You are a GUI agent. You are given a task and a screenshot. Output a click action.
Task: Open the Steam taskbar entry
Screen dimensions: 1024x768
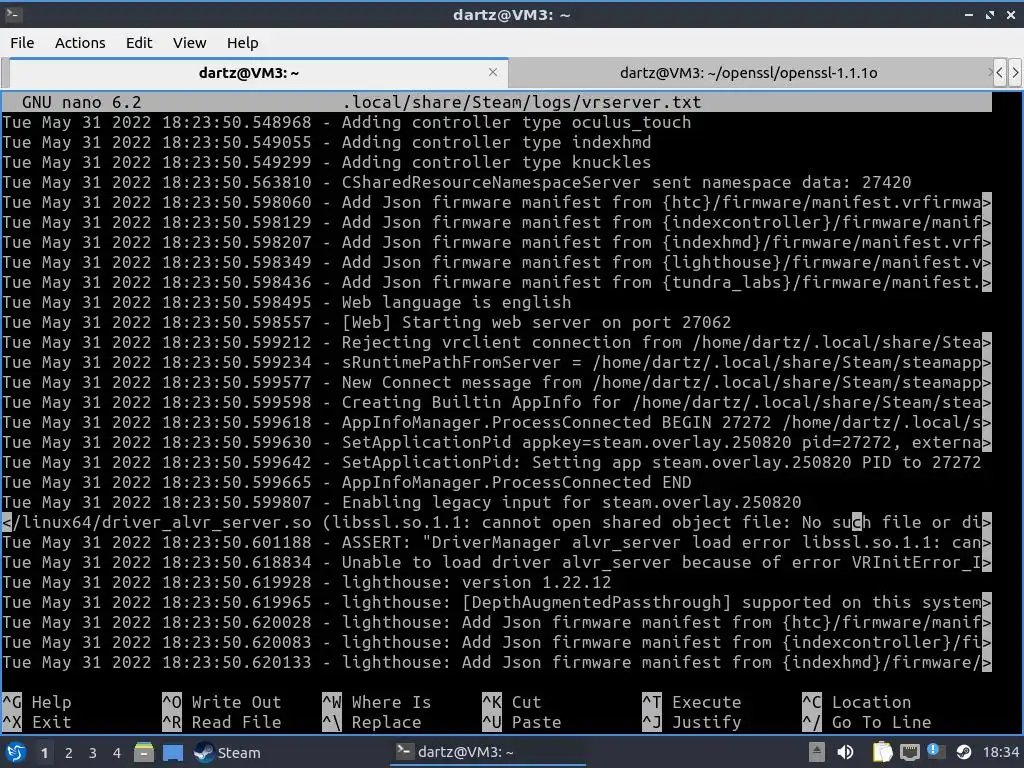click(227, 752)
